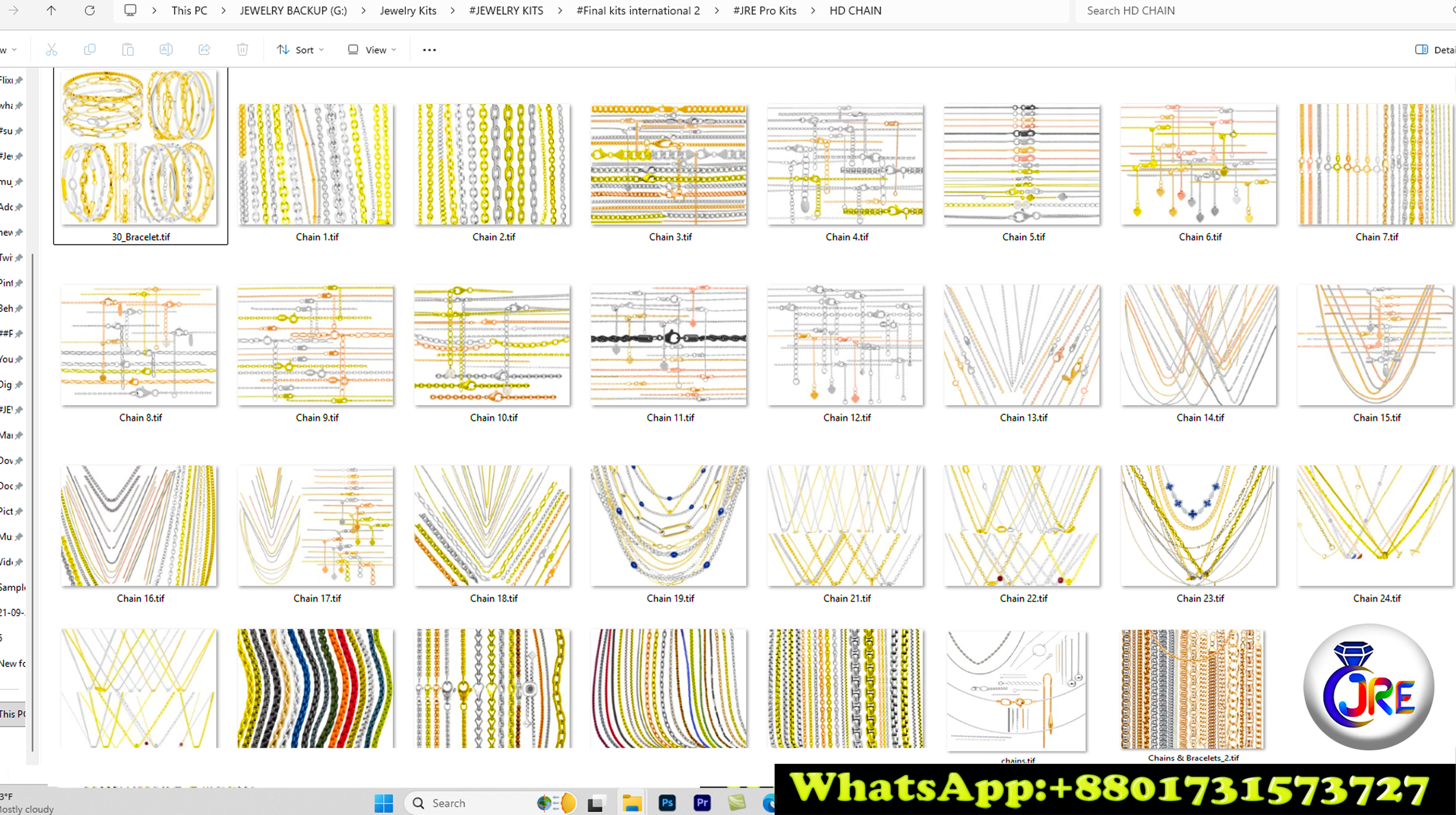1456x815 pixels.
Task: Select the Chain 19.tif thumbnail
Action: point(669,526)
